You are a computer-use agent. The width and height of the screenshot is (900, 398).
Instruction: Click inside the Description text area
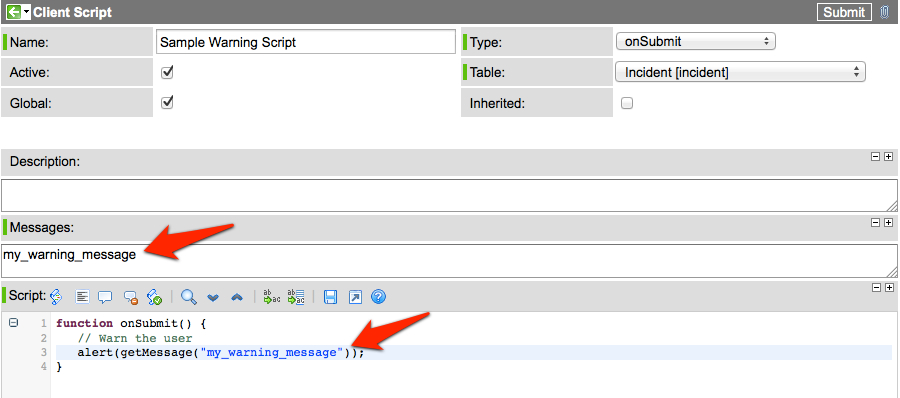click(449, 196)
